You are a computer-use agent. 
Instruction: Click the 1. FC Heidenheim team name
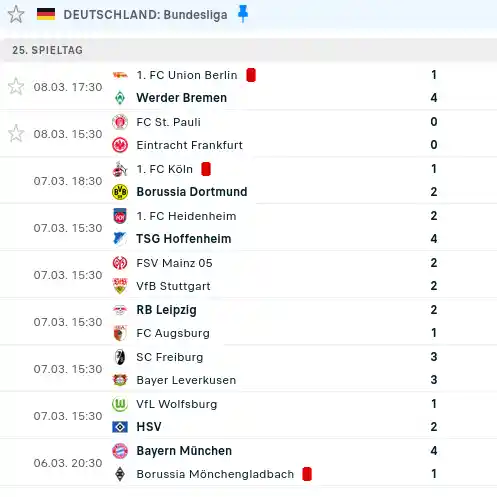[x=186, y=216]
